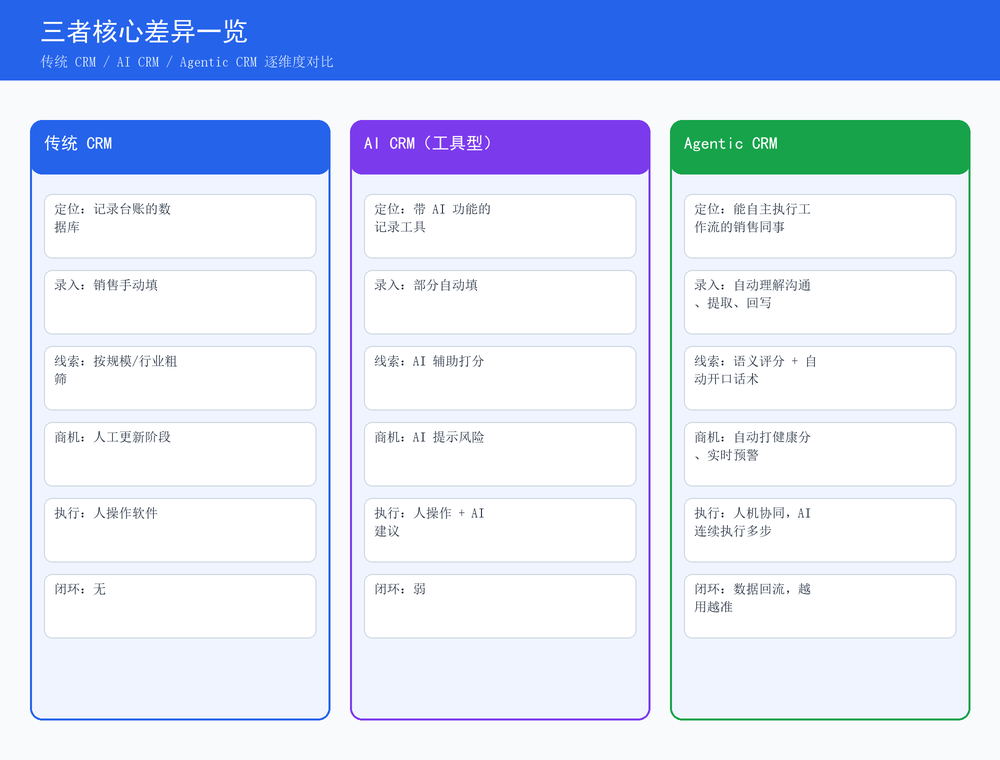Click the 传统 CRM column header
Image resolution: width=1000 pixels, height=760 pixels.
click(x=180, y=147)
